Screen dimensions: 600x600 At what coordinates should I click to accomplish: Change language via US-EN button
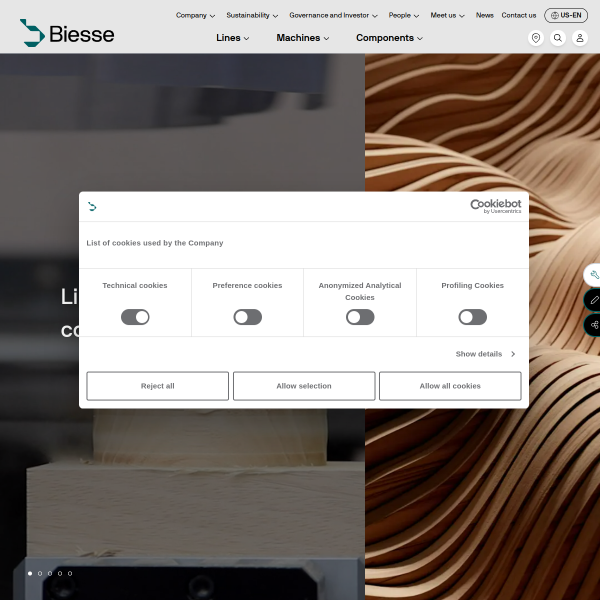pos(566,15)
